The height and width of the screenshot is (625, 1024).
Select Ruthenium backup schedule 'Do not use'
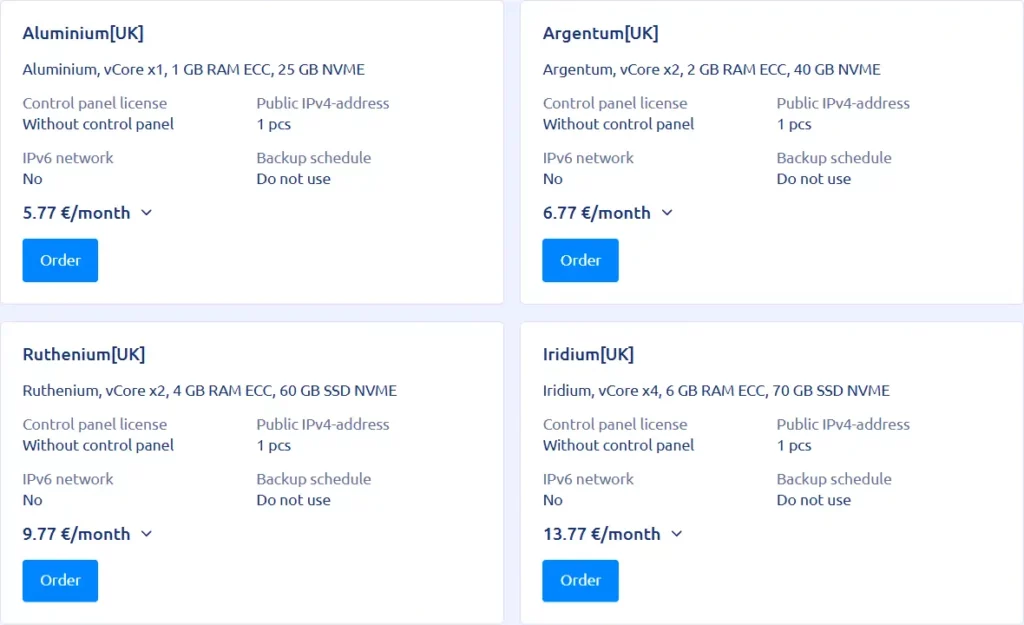click(x=293, y=500)
